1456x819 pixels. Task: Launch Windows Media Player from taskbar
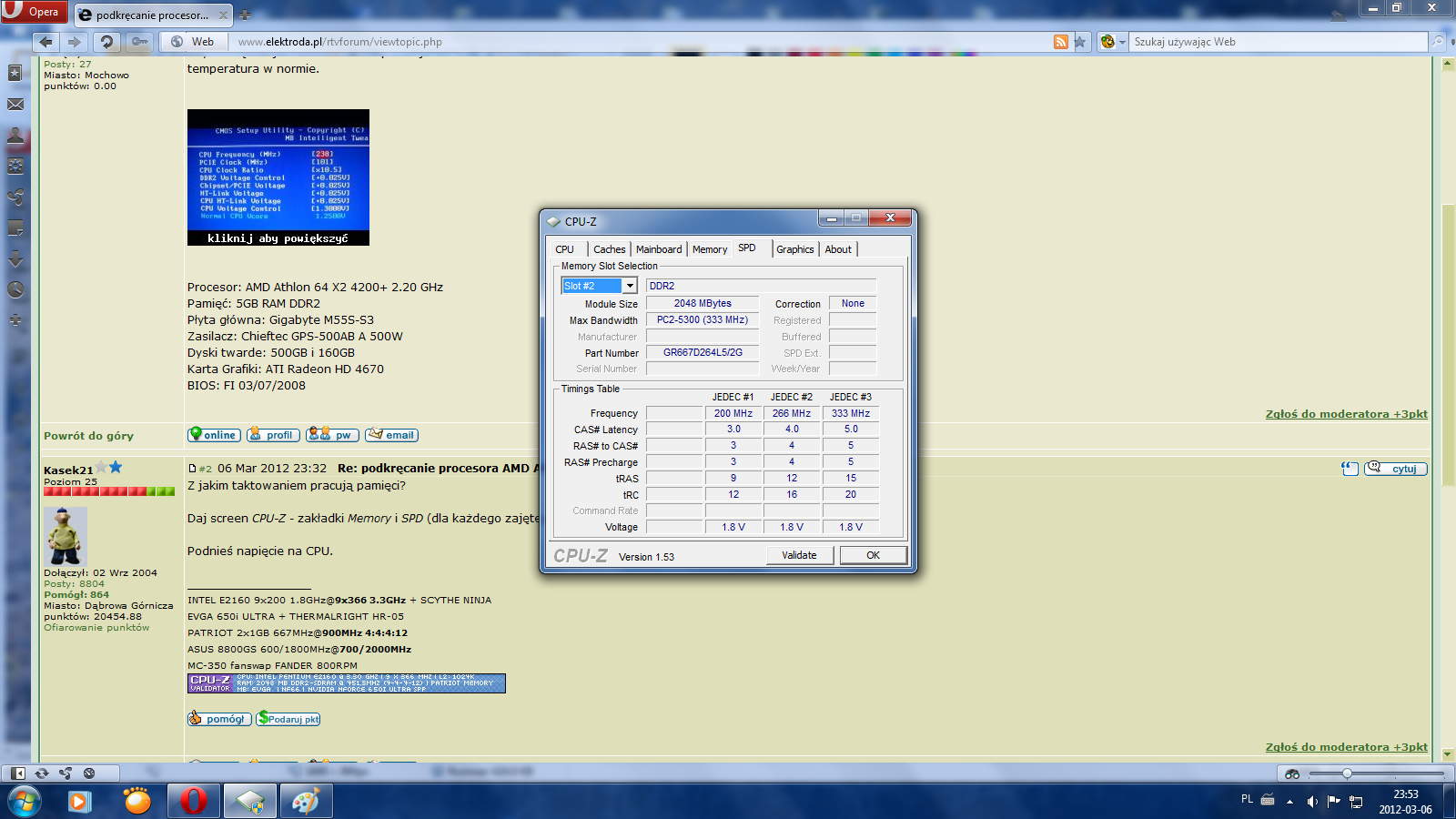click(x=80, y=802)
